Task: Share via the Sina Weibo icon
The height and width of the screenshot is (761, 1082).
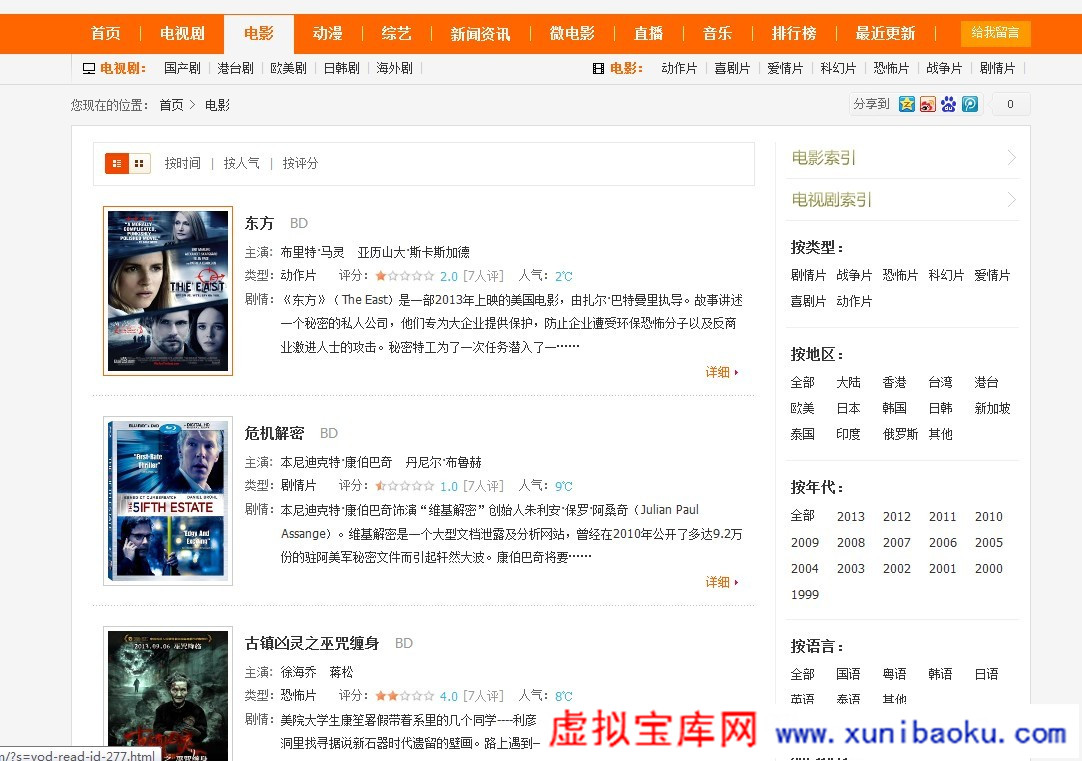Action: (x=928, y=104)
